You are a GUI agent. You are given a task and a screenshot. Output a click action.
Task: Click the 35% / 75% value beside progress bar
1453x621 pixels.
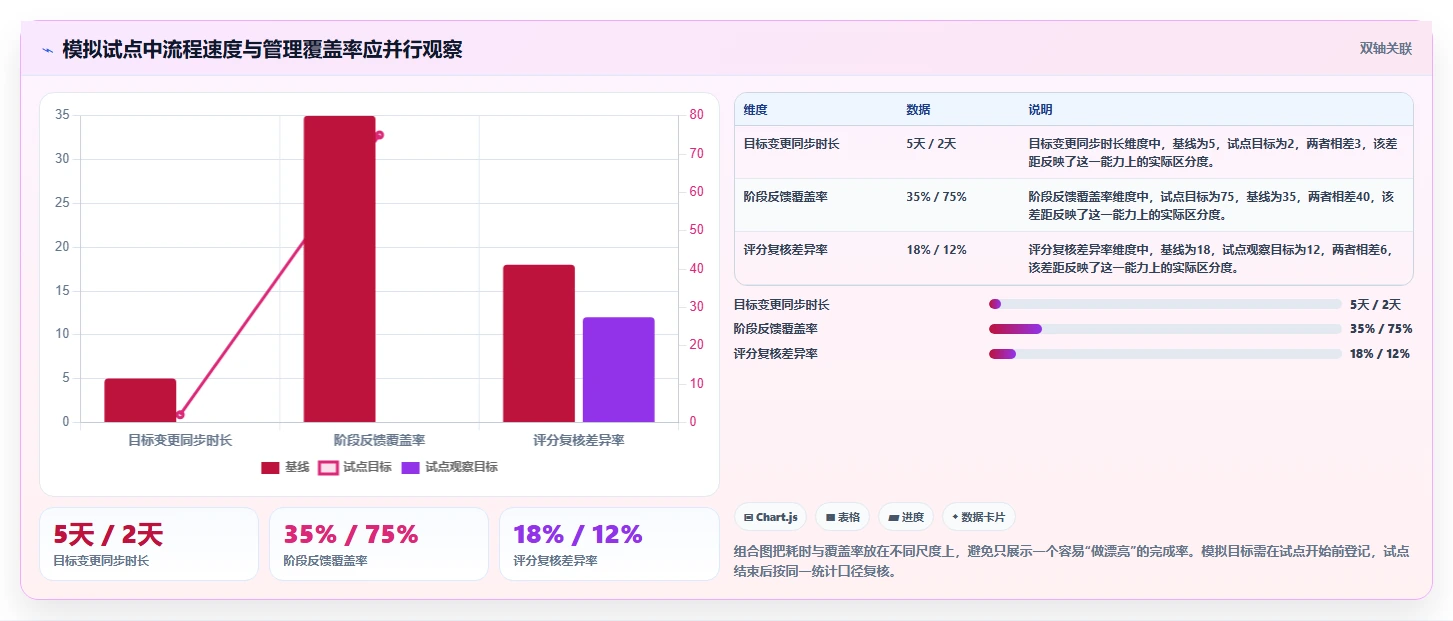point(1381,329)
